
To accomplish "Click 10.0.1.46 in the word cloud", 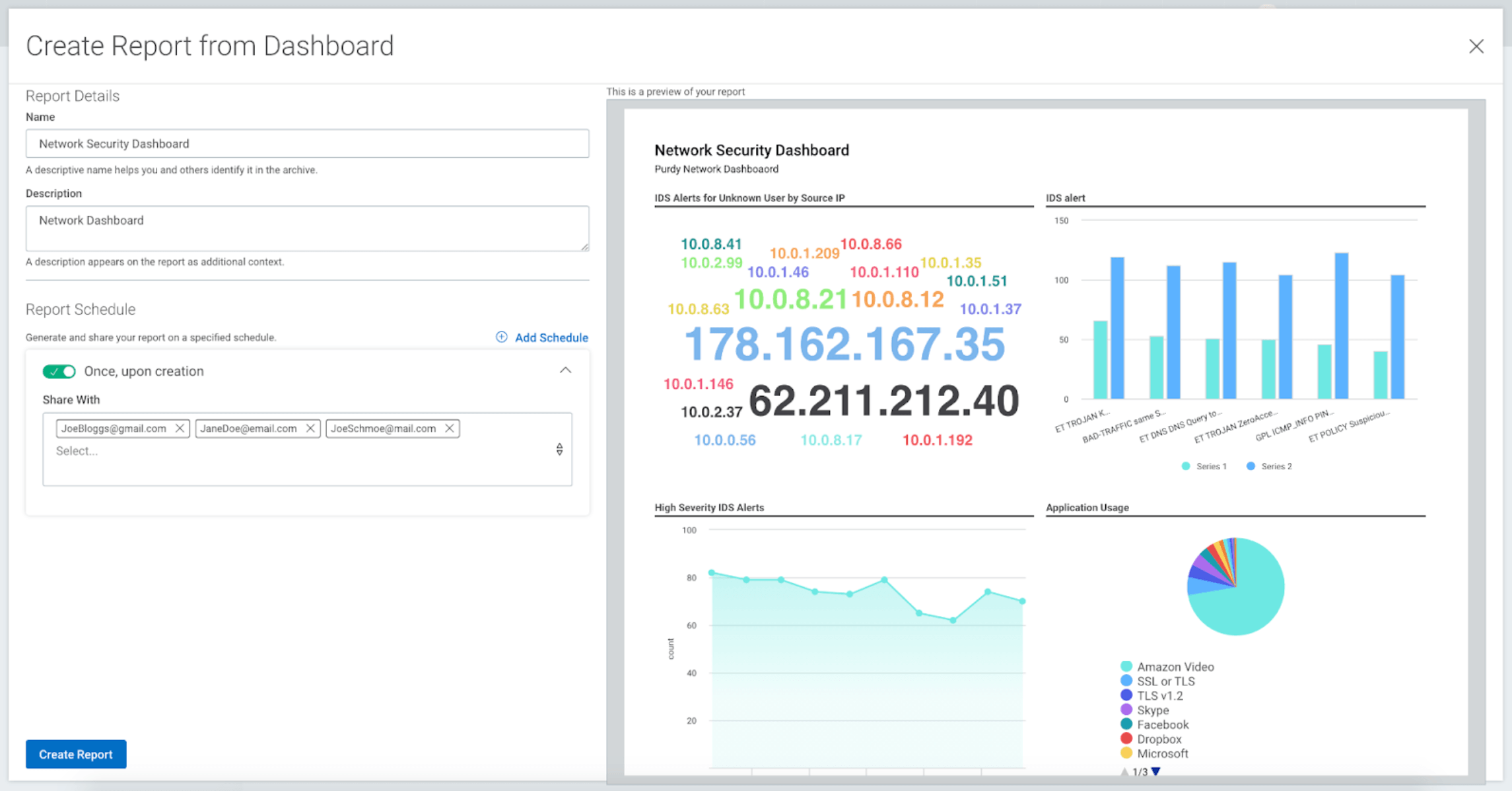I will [778, 272].
